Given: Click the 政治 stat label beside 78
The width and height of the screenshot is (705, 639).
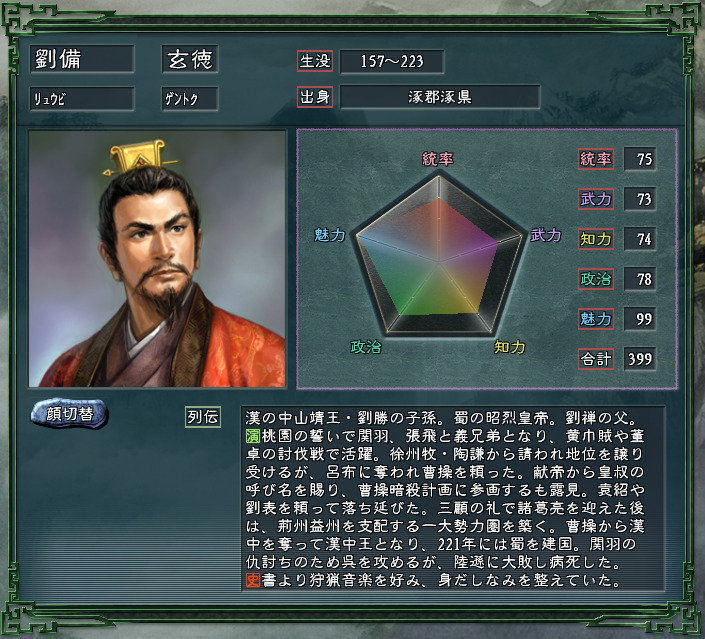Looking at the screenshot, I should 596,279.
